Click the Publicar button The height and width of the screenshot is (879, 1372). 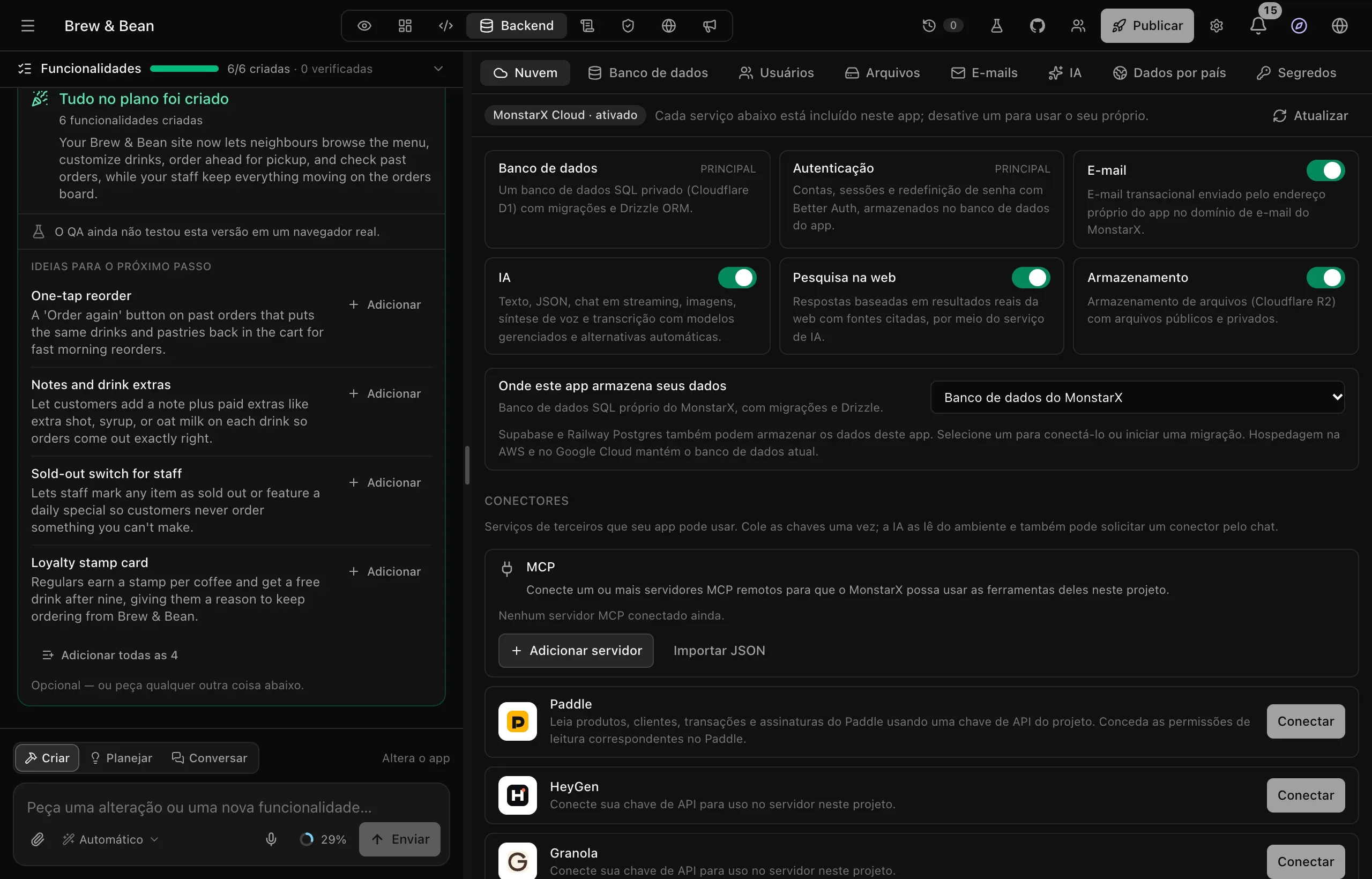click(1146, 26)
